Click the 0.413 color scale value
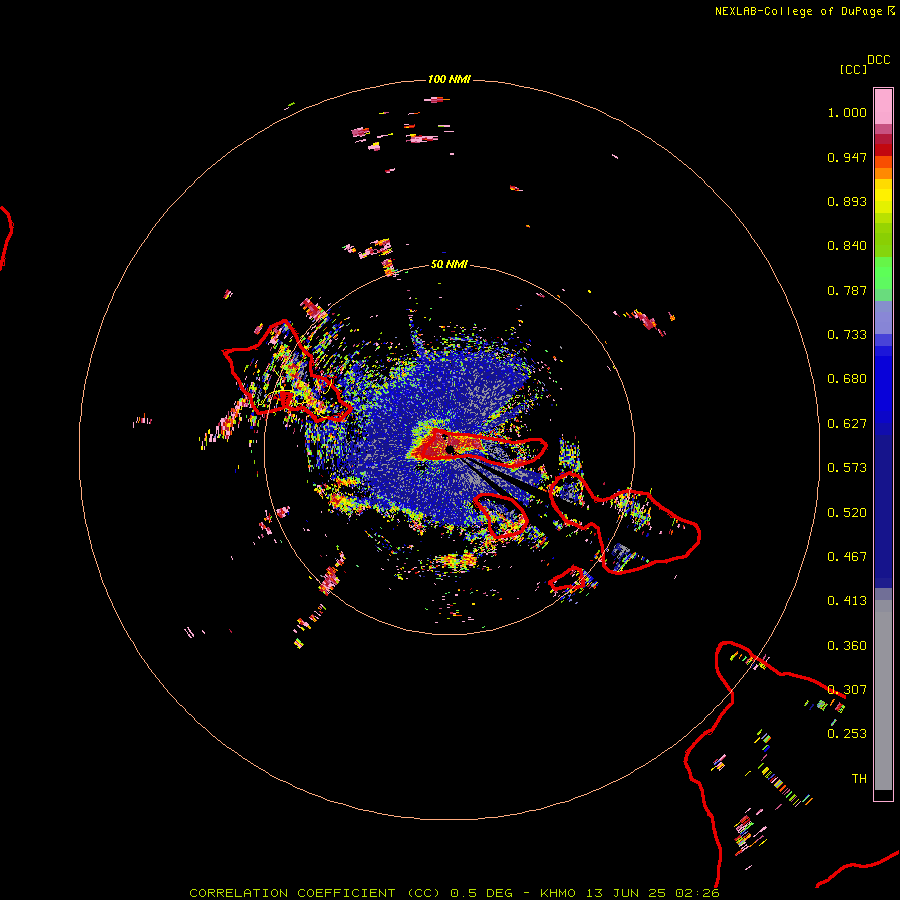Viewport: 900px width, 900px height. (847, 601)
